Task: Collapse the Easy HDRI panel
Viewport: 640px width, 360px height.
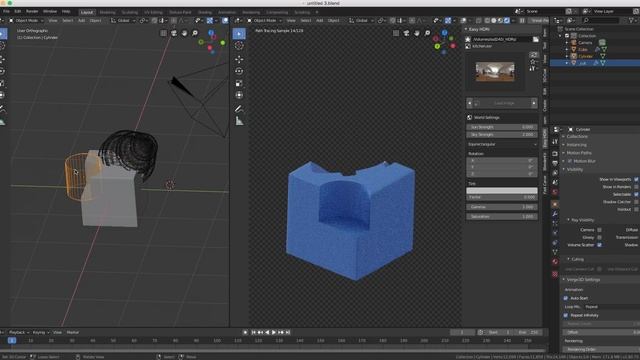Action: click(466, 29)
